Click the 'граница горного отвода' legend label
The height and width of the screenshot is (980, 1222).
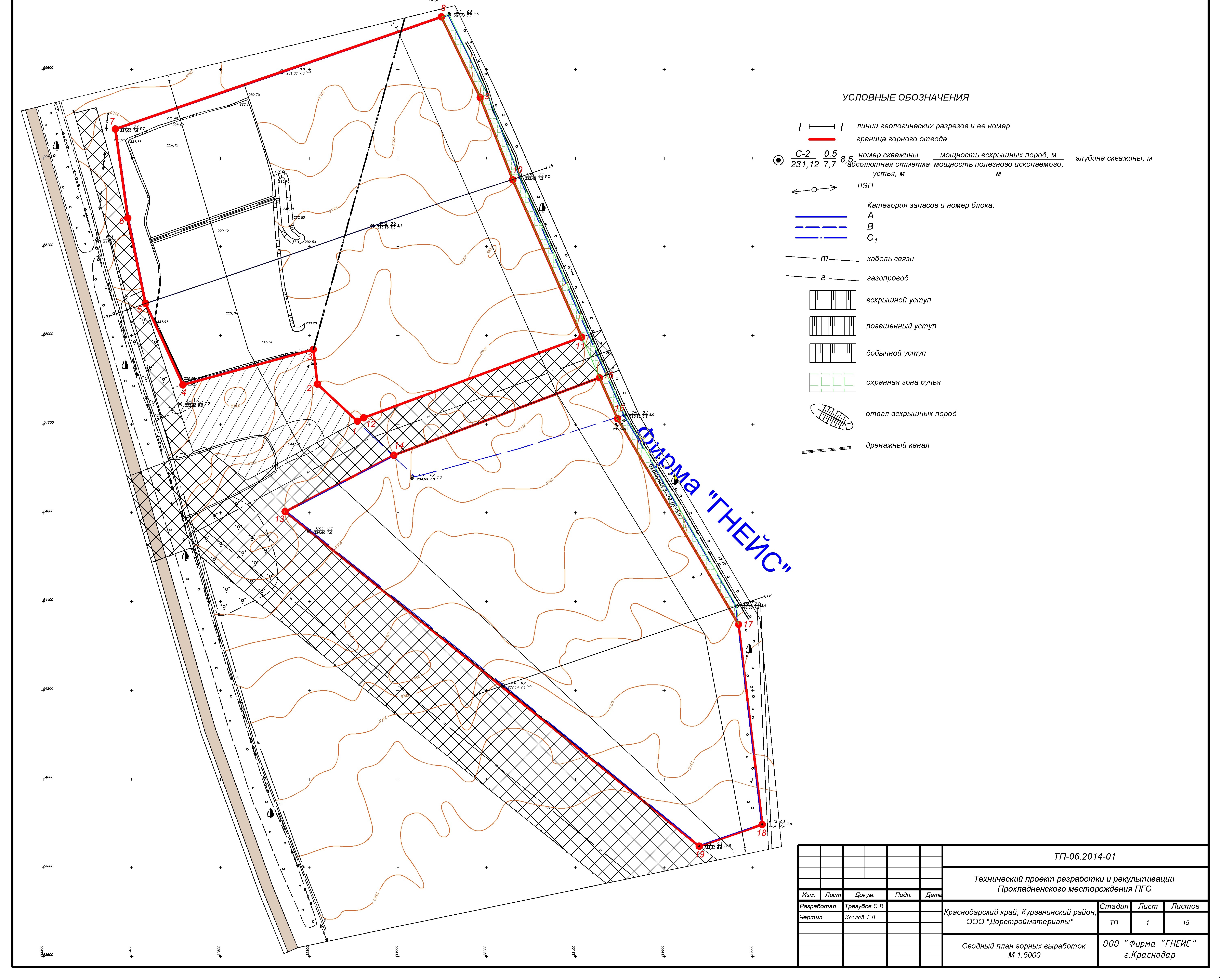902,139
